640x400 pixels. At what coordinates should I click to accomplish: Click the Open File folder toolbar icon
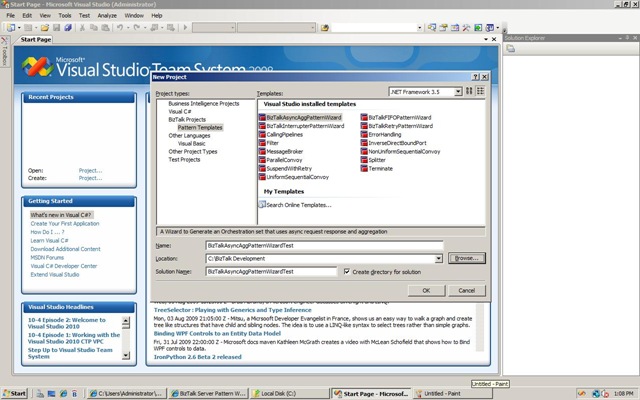tap(45, 27)
